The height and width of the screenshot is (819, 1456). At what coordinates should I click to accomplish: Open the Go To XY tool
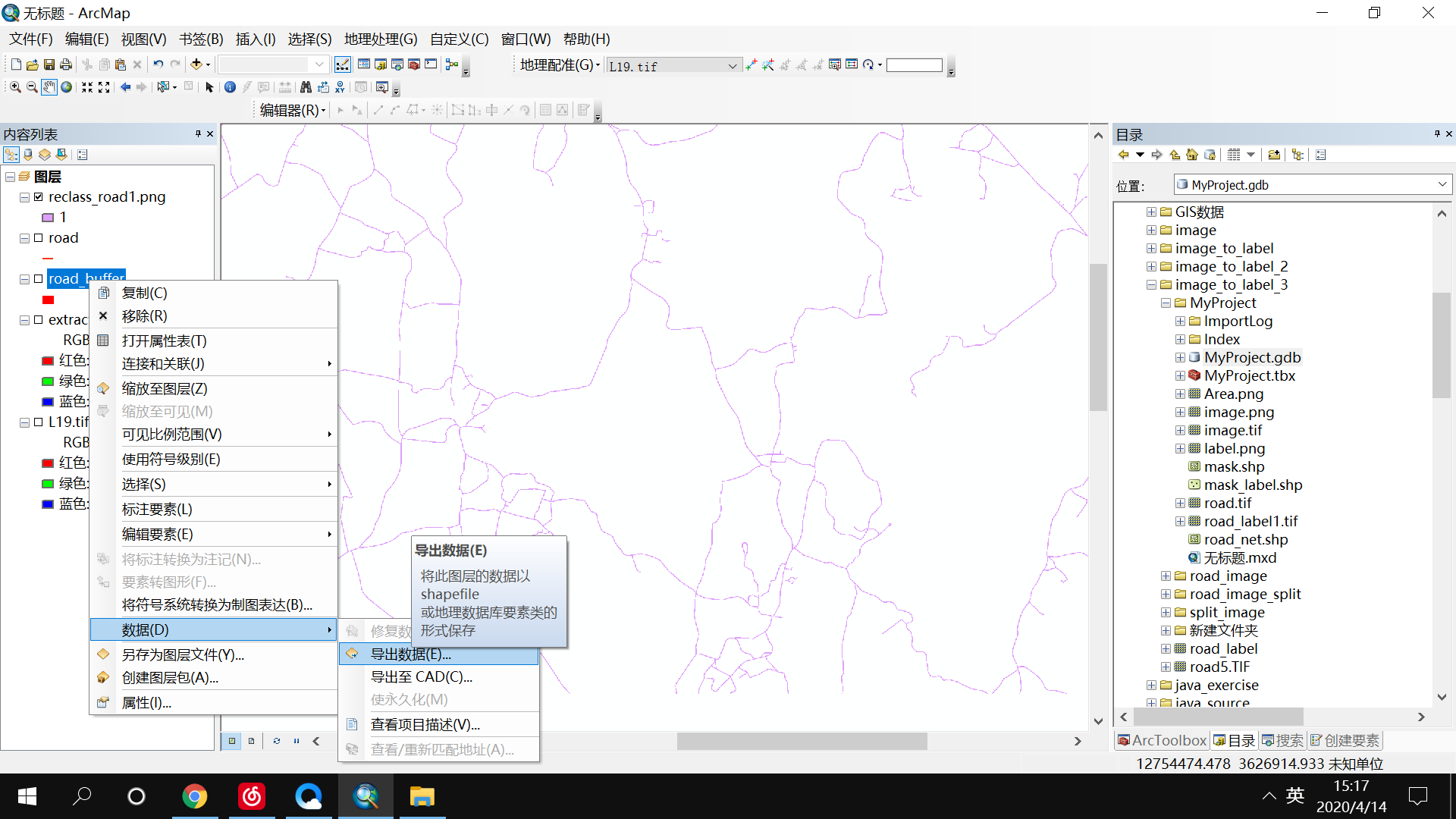(x=339, y=87)
